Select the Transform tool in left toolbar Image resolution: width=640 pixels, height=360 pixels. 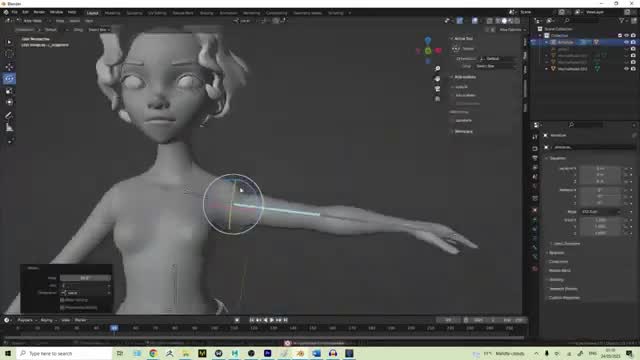9,102
